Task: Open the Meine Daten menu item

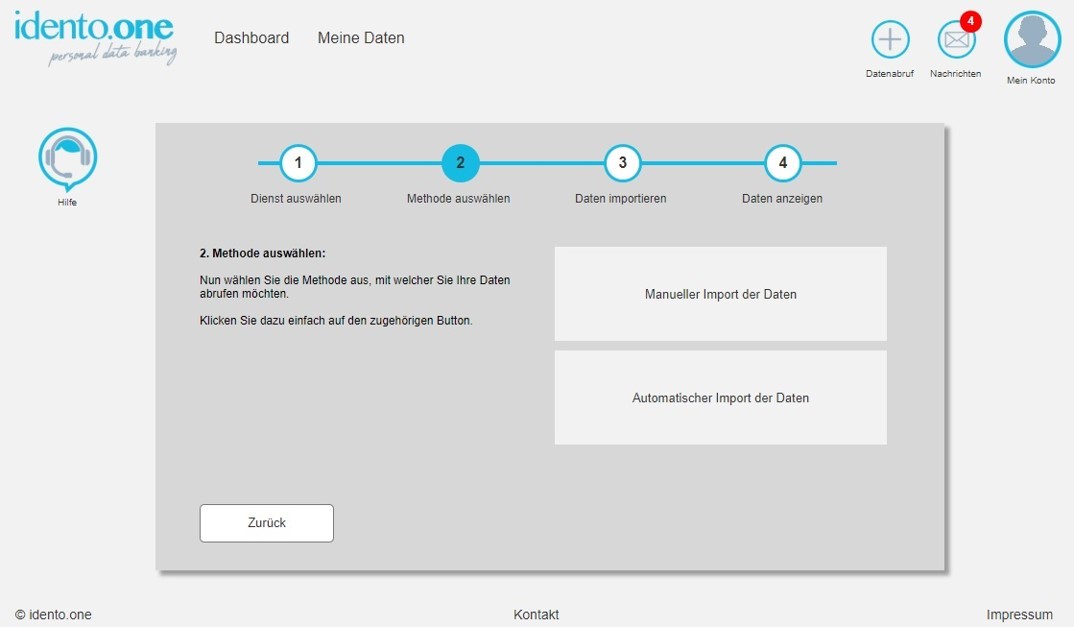Action: pyautogui.click(x=361, y=38)
